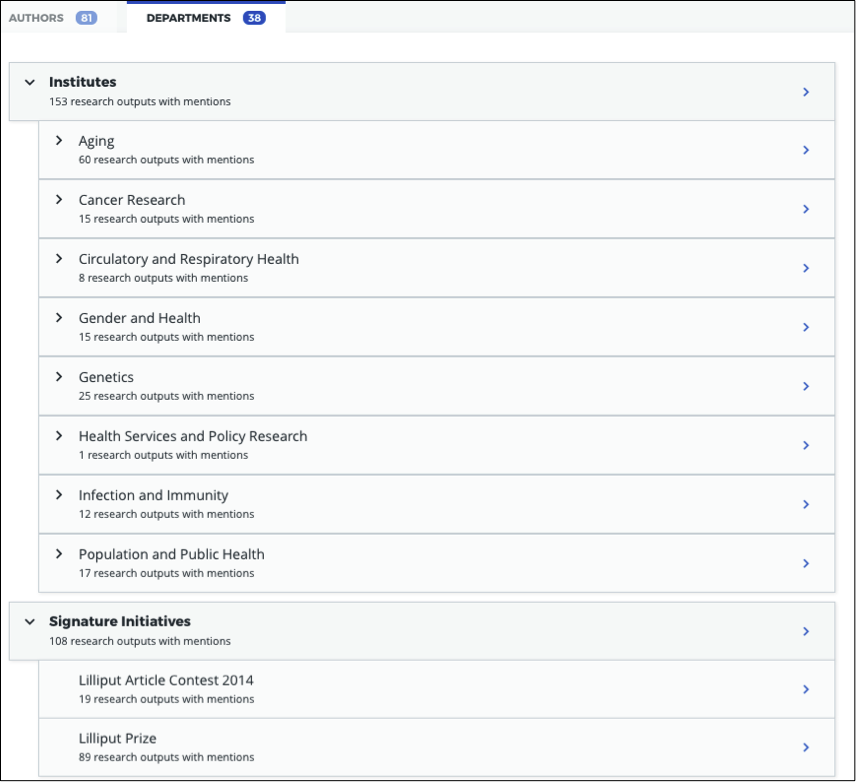The height and width of the screenshot is (782, 856).
Task: Expand the Cancer Research row
Action: tap(59, 200)
